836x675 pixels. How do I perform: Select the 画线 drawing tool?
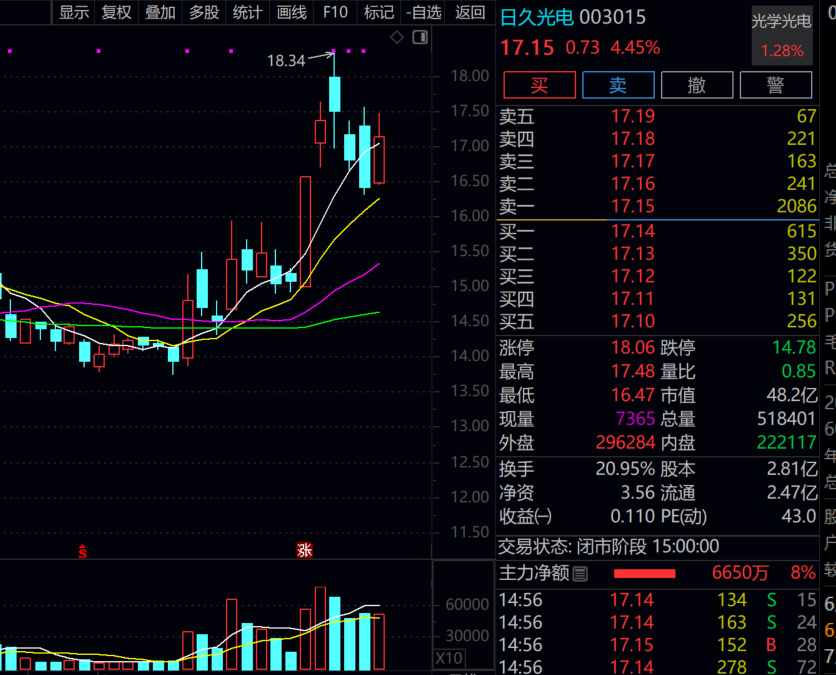click(292, 12)
